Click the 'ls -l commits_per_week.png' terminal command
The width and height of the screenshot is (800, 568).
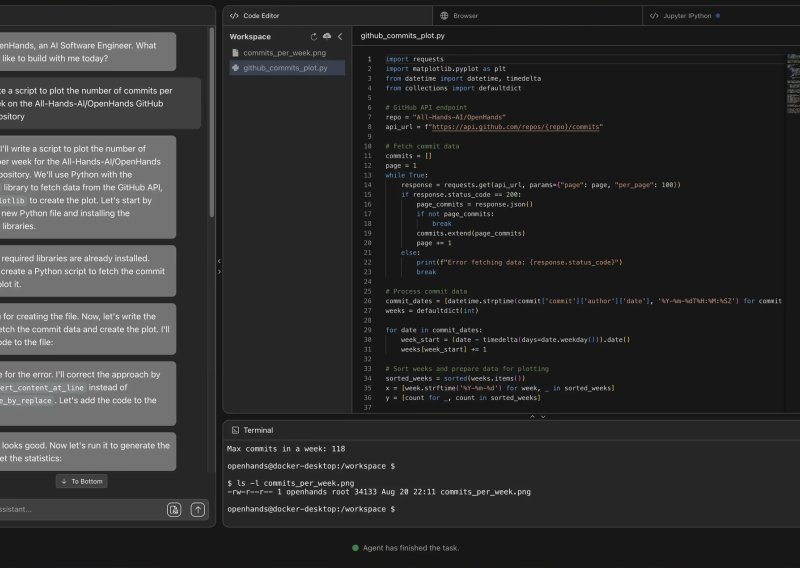tap(291, 483)
